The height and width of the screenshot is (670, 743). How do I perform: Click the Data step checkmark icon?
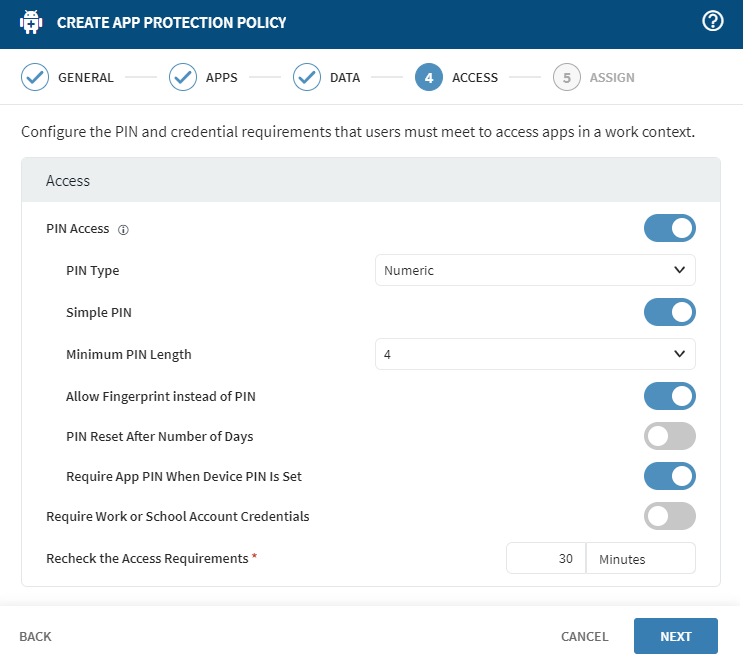[x=307, y=77]
